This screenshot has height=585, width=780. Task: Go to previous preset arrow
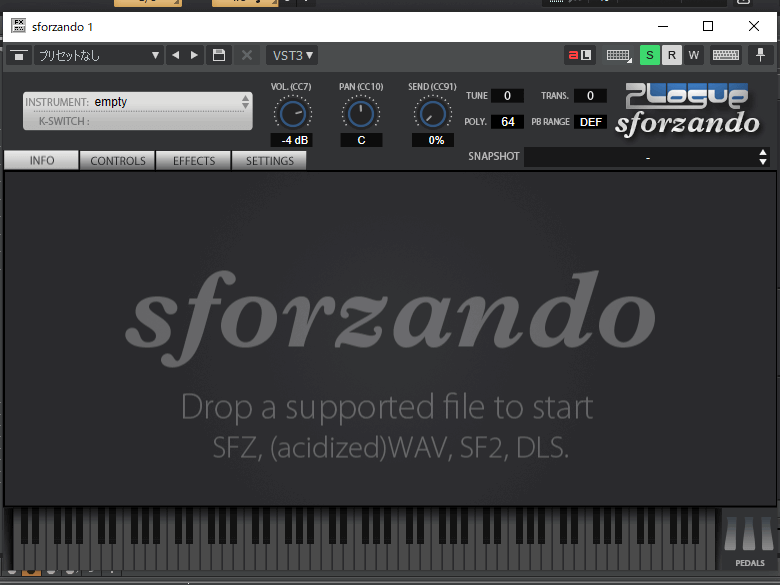(175, 55)
